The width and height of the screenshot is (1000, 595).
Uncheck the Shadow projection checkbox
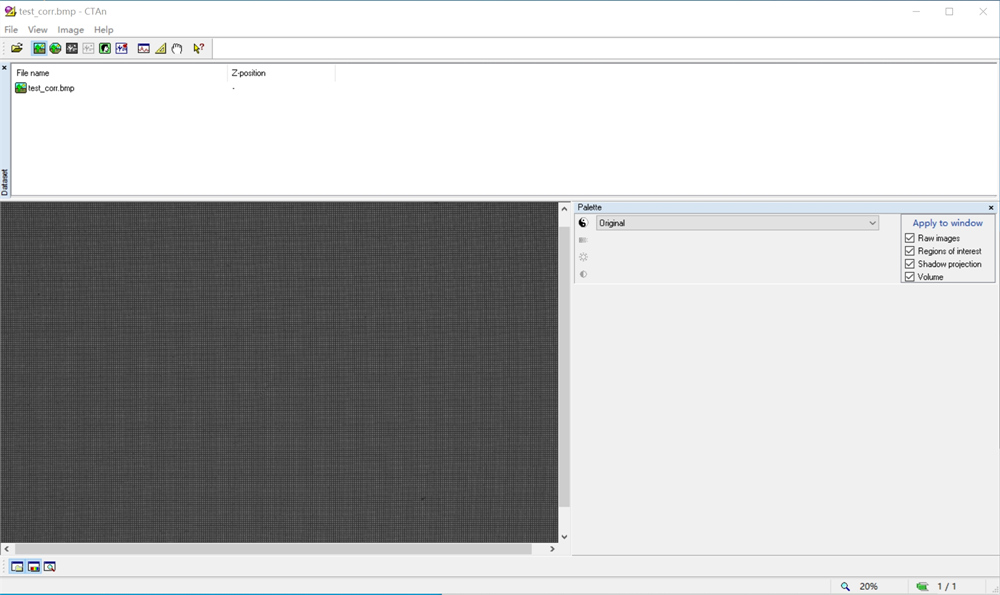pos(910,263)
